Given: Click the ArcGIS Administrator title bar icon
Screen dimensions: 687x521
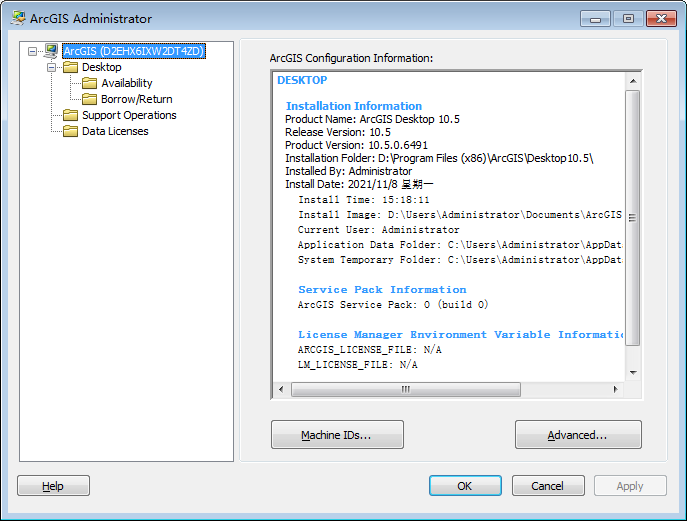Looking at the screenshot, I should pyautogui.click(x=18, y=18).
